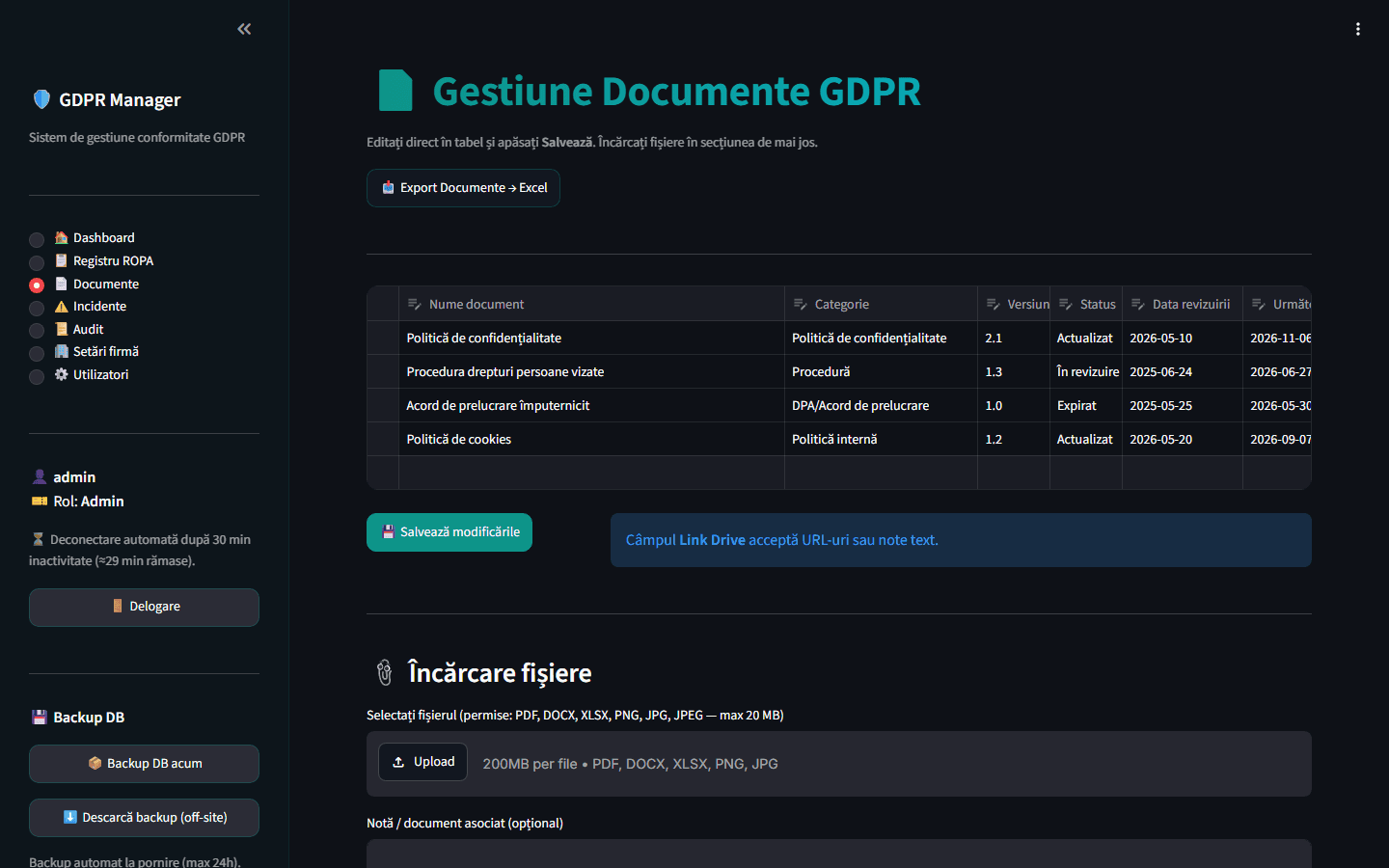Click Export Documente to Excel button

click(x=463, y=188)
